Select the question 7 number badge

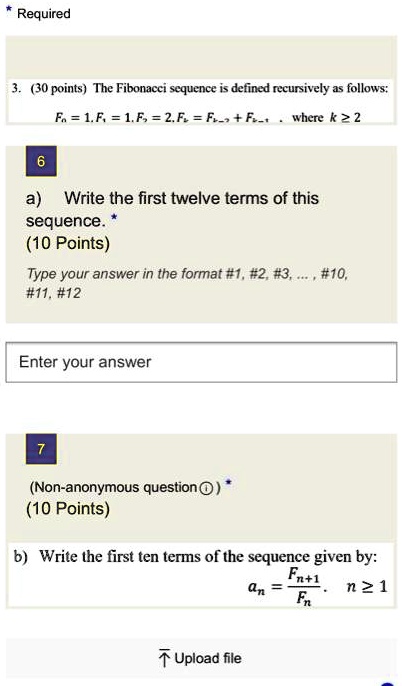(41, 449)
